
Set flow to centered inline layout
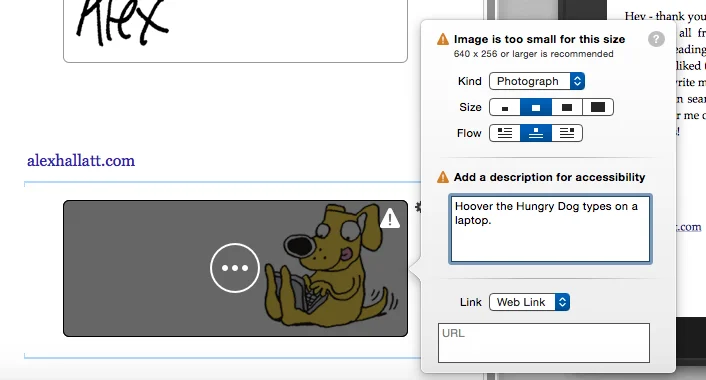[x=536, y=133]
